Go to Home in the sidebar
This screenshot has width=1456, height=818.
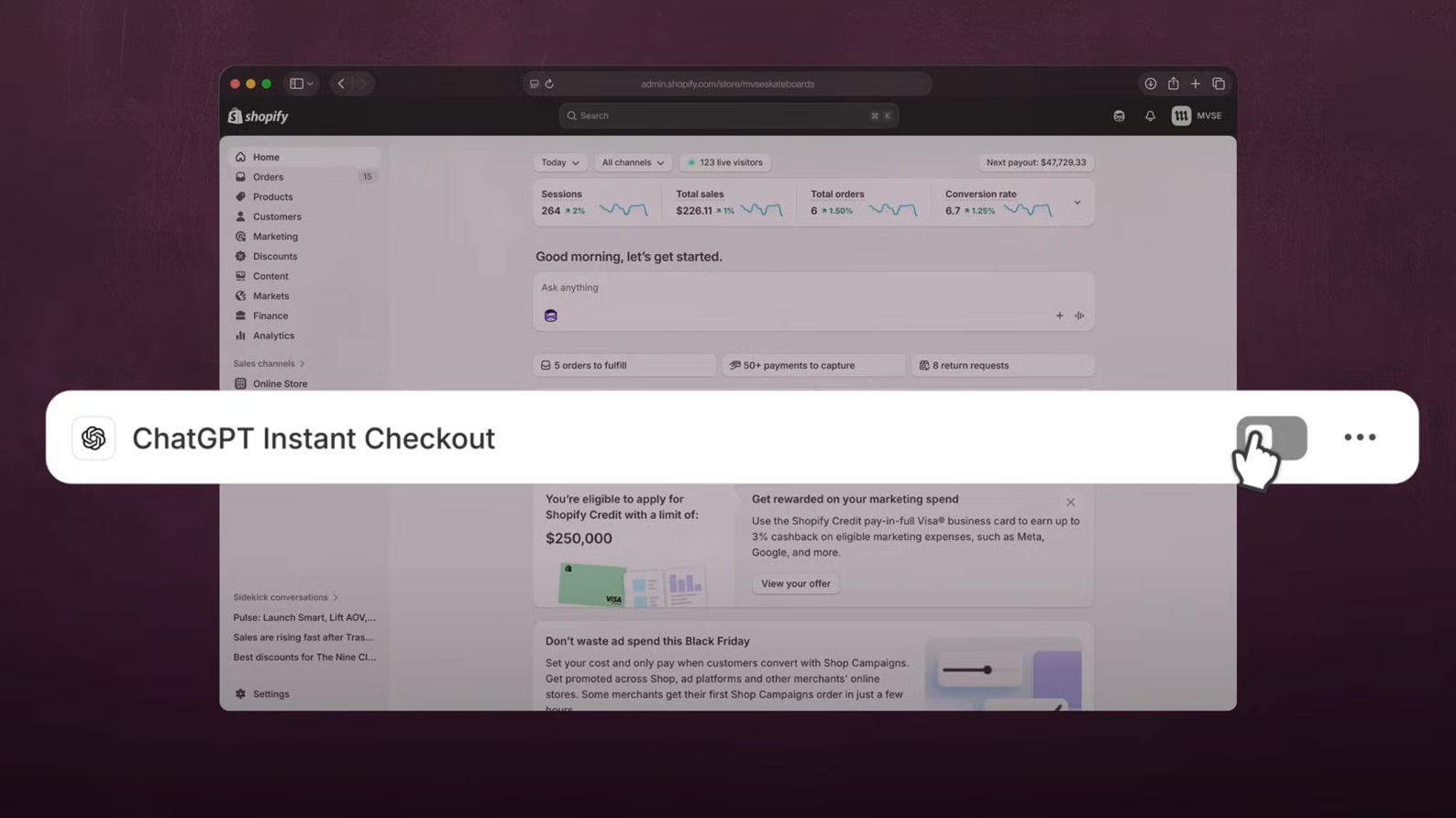303,157
